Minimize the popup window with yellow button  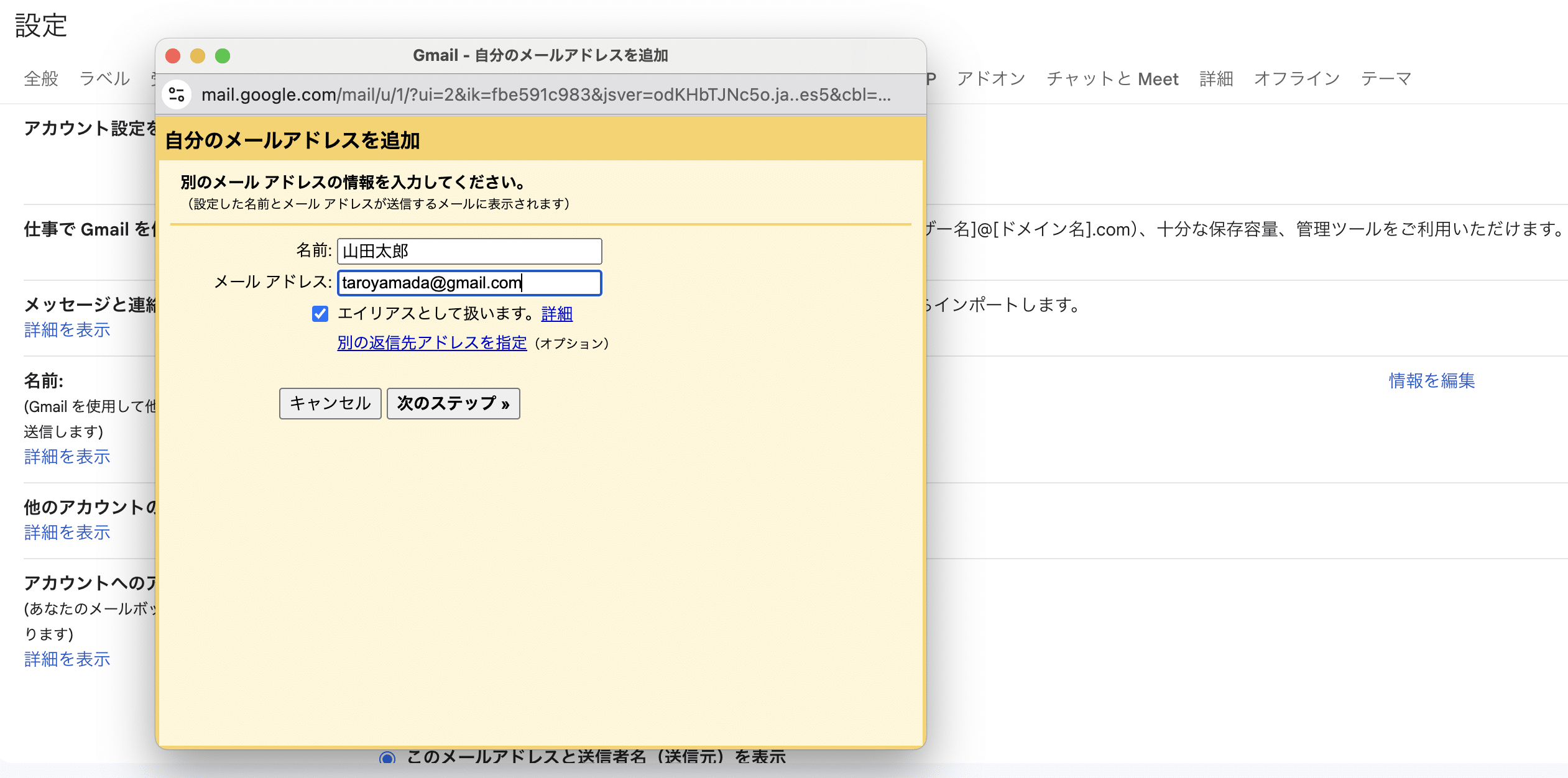tap(198, 56)
